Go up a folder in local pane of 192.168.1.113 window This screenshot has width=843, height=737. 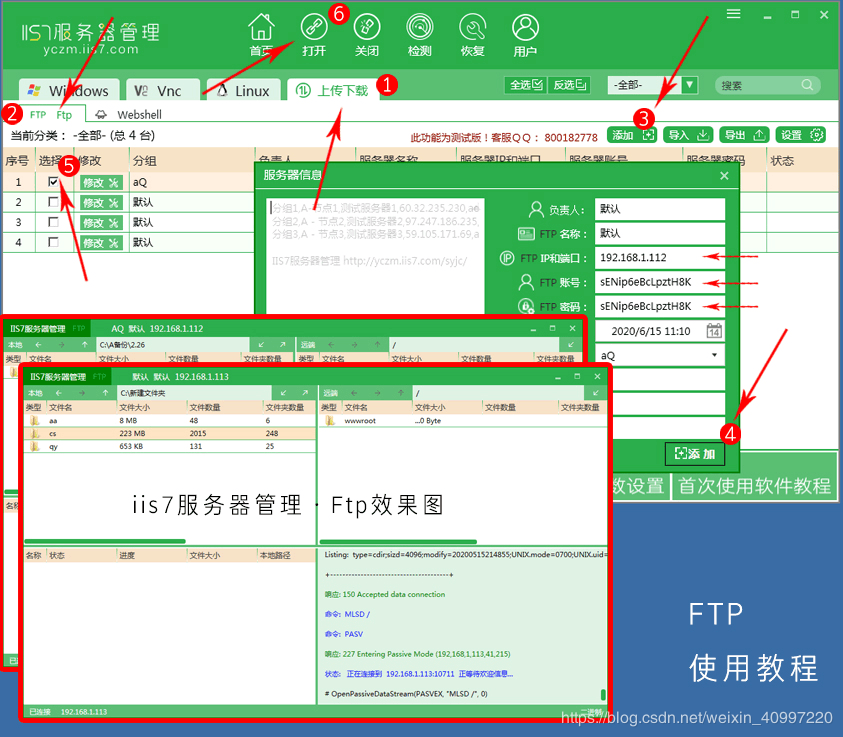pos(105,393)
